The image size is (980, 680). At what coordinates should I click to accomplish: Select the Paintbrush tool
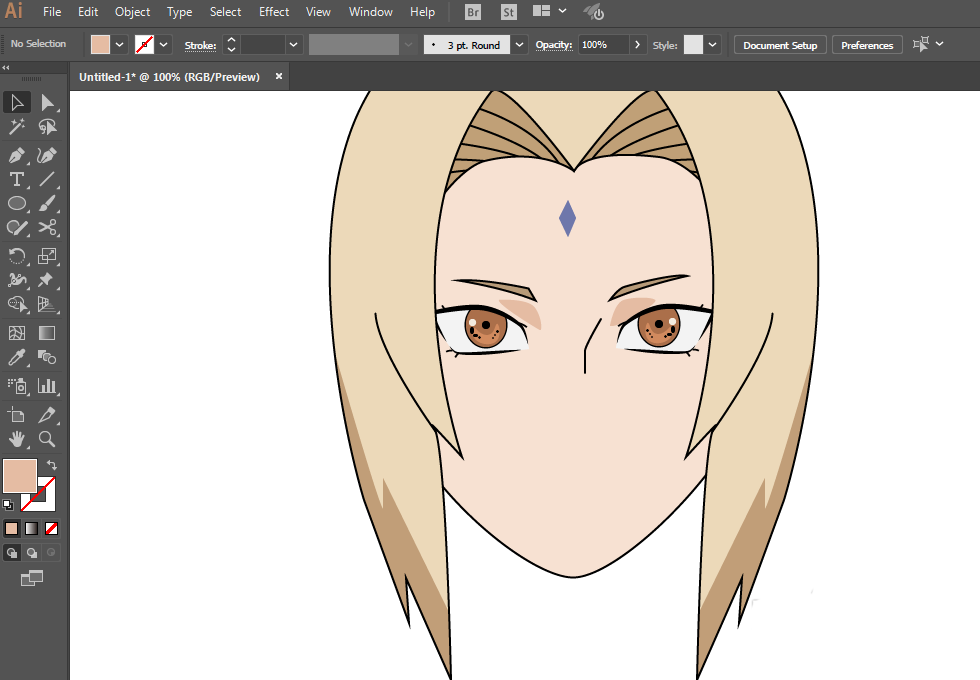click(x=47, y=204)
